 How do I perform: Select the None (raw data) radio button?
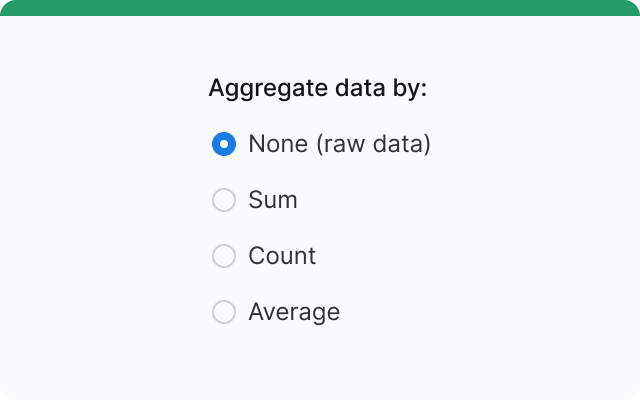click(x=224, y=144)
